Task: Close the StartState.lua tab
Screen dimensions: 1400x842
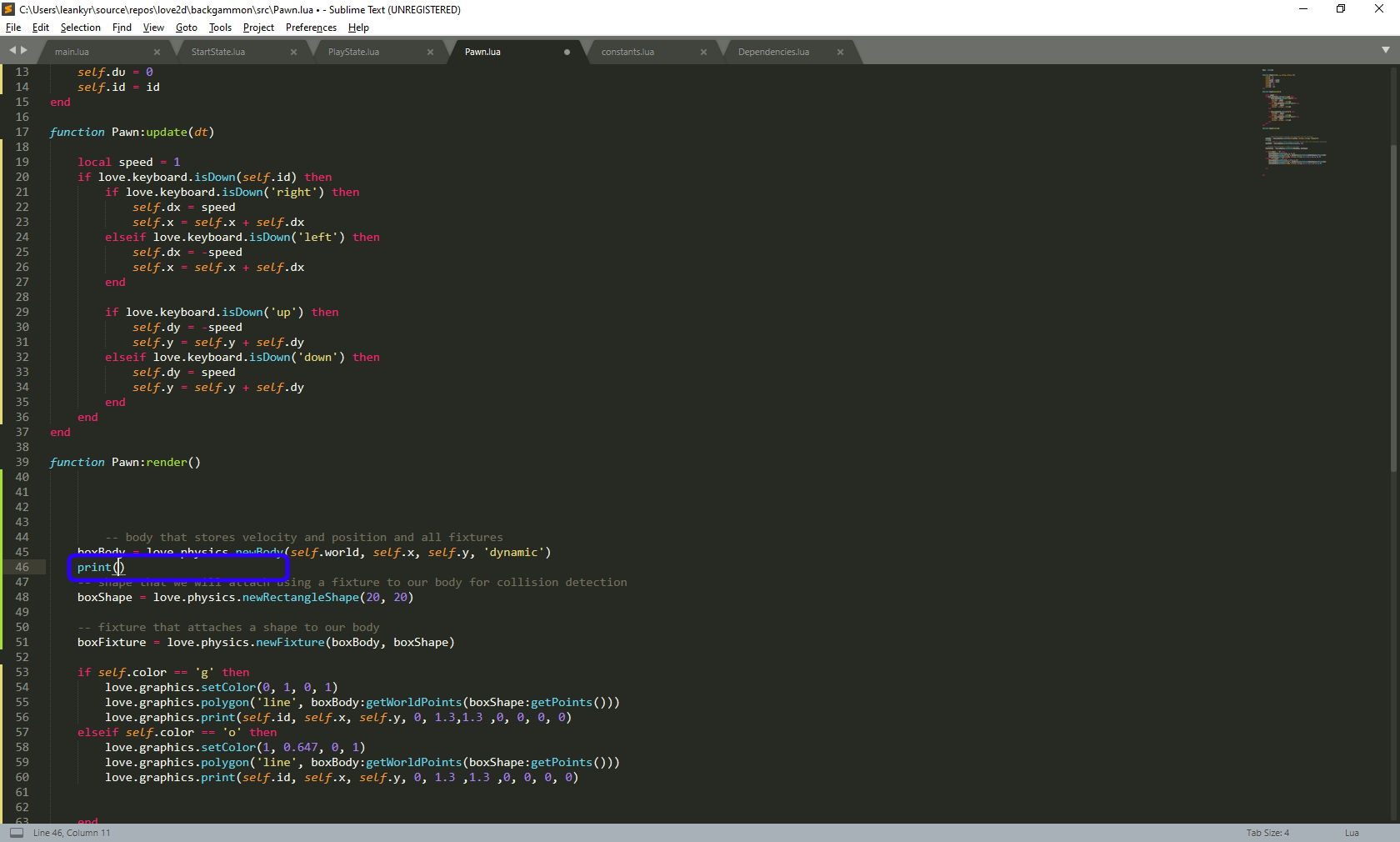Action: pyautogui.click(x=293, y=52)
